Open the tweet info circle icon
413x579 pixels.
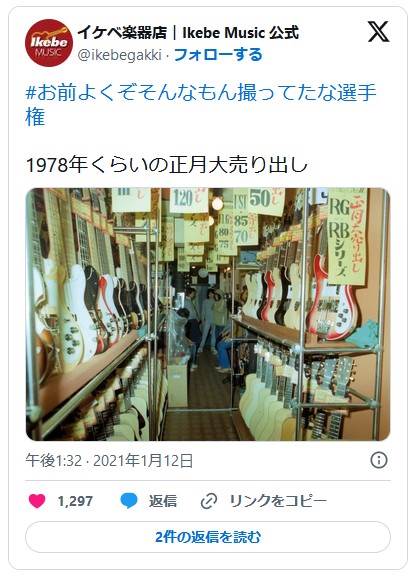379,460
